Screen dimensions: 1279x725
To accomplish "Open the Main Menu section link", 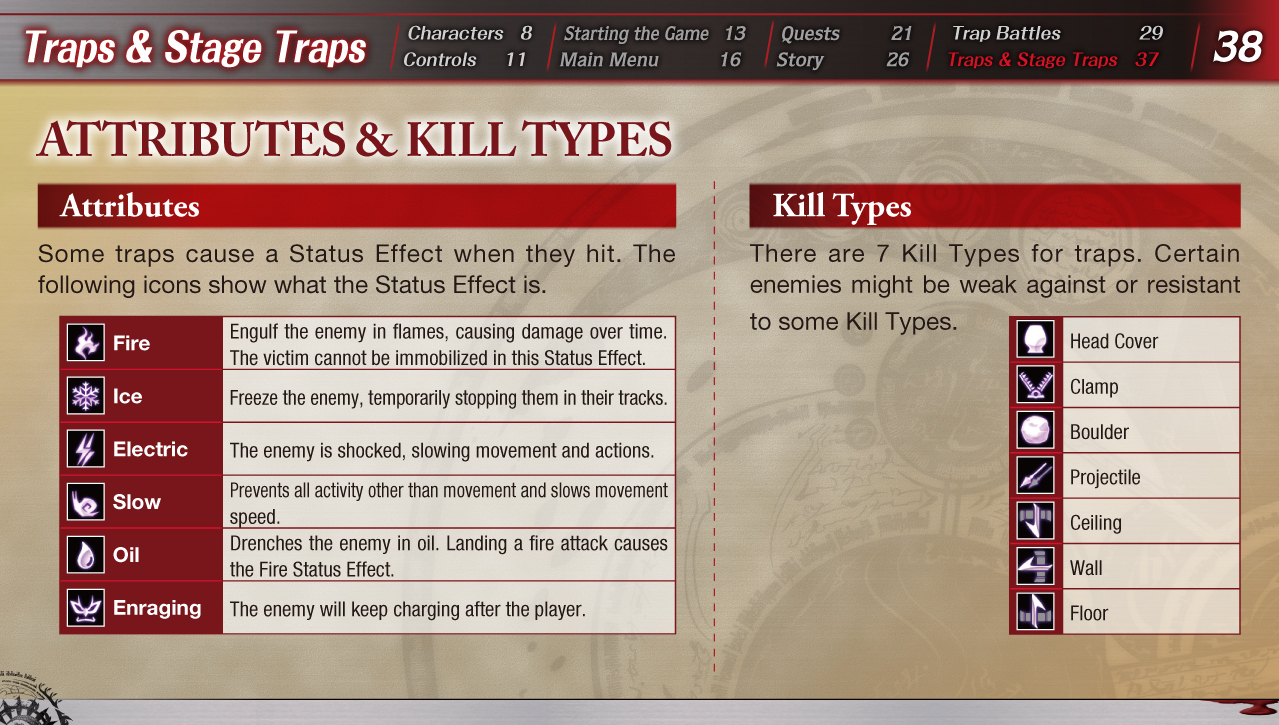I will 650,59.
